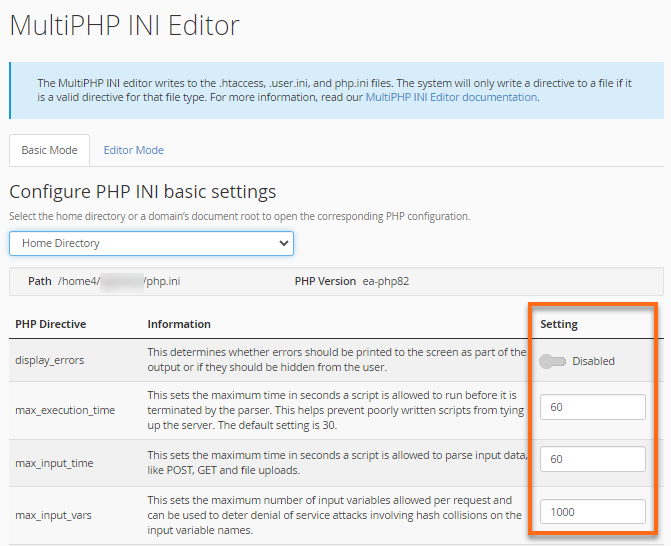This screenshot has width=671, height=546.
Task: Click the Setting column header
Action: tap(559, 324)
